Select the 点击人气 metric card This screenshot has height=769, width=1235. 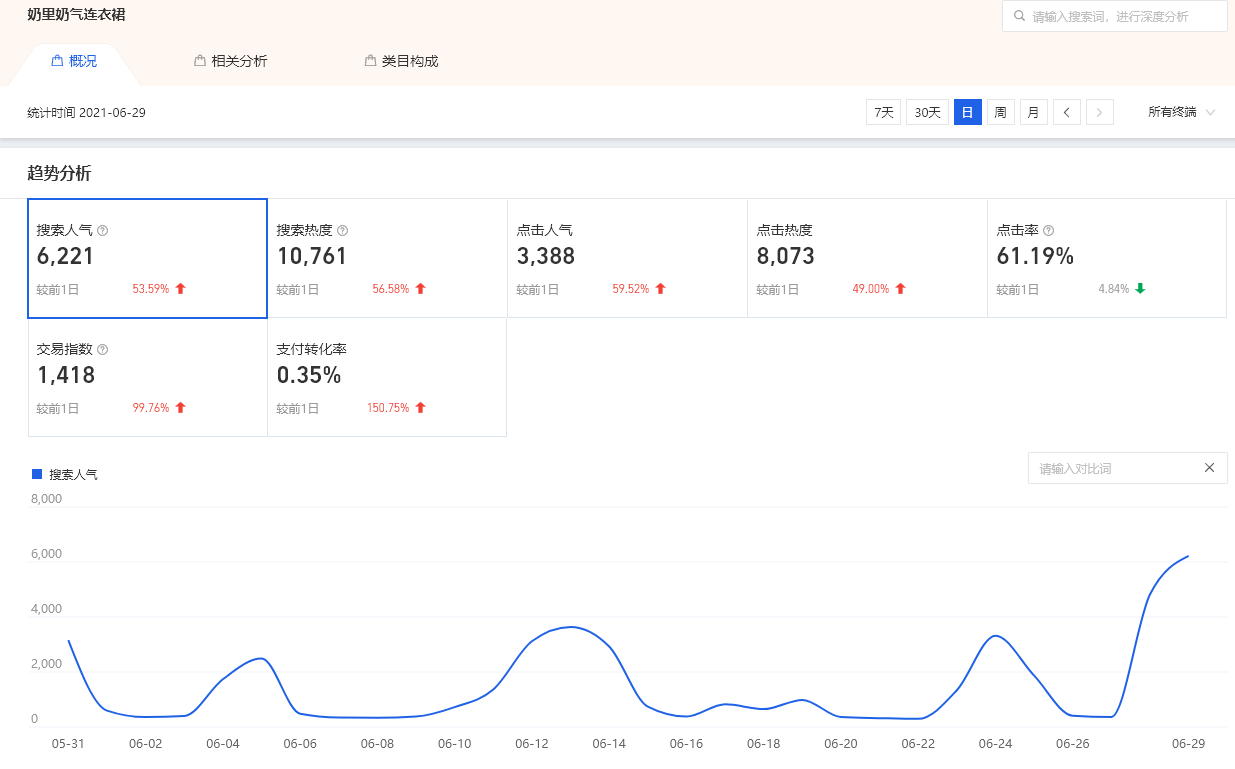pos(627,259)
